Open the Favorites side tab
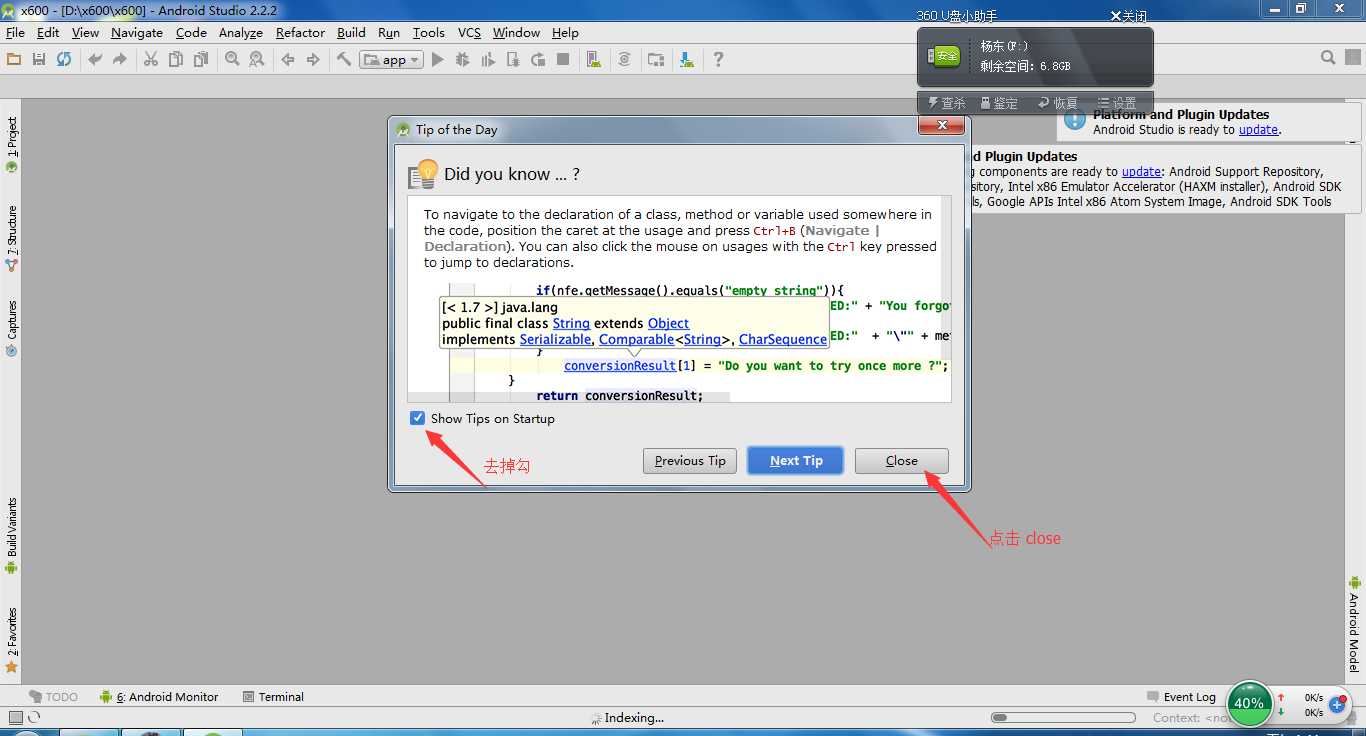1366x736 pixels. click(x=12, y=640)
